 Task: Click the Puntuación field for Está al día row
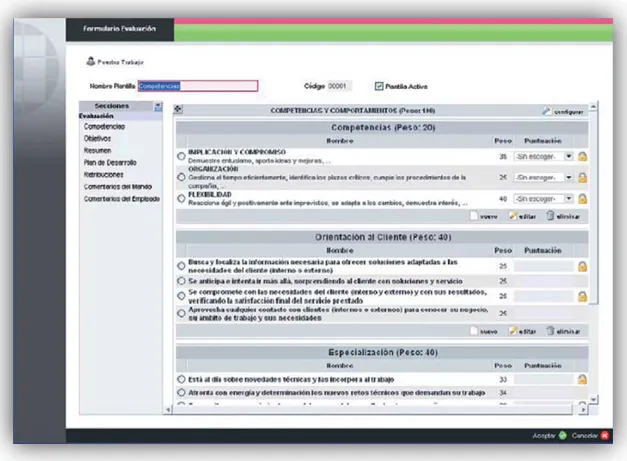pyautogui.click(x=543, y=379)
